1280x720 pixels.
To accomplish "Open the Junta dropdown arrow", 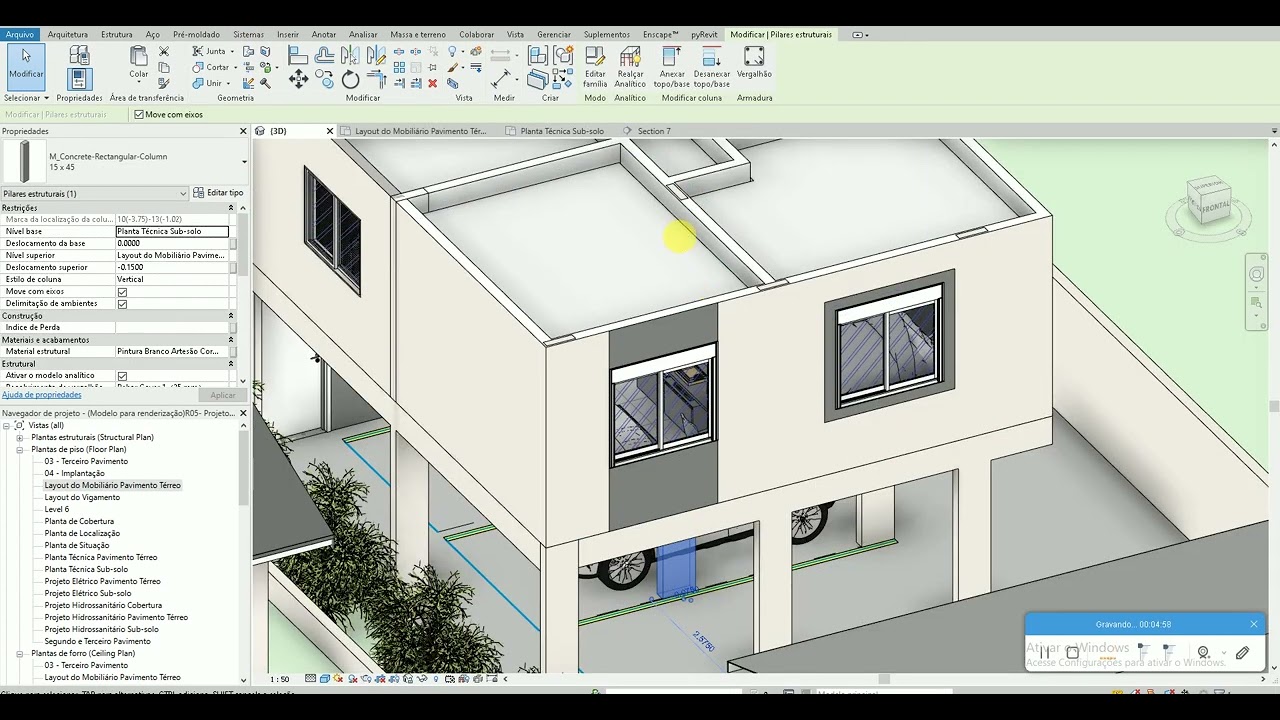I will 232,51.
